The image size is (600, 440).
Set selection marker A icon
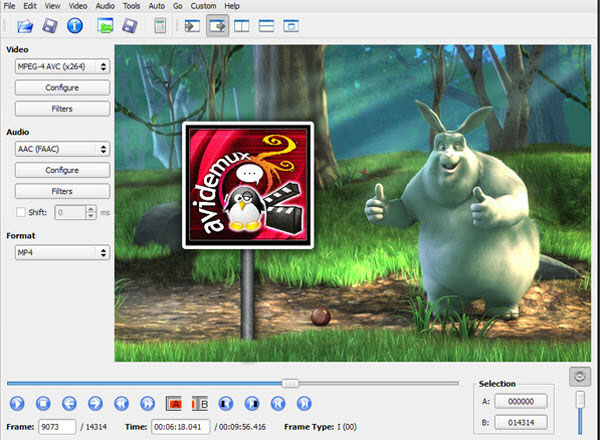pyautogui.click(x=174, y=404)
